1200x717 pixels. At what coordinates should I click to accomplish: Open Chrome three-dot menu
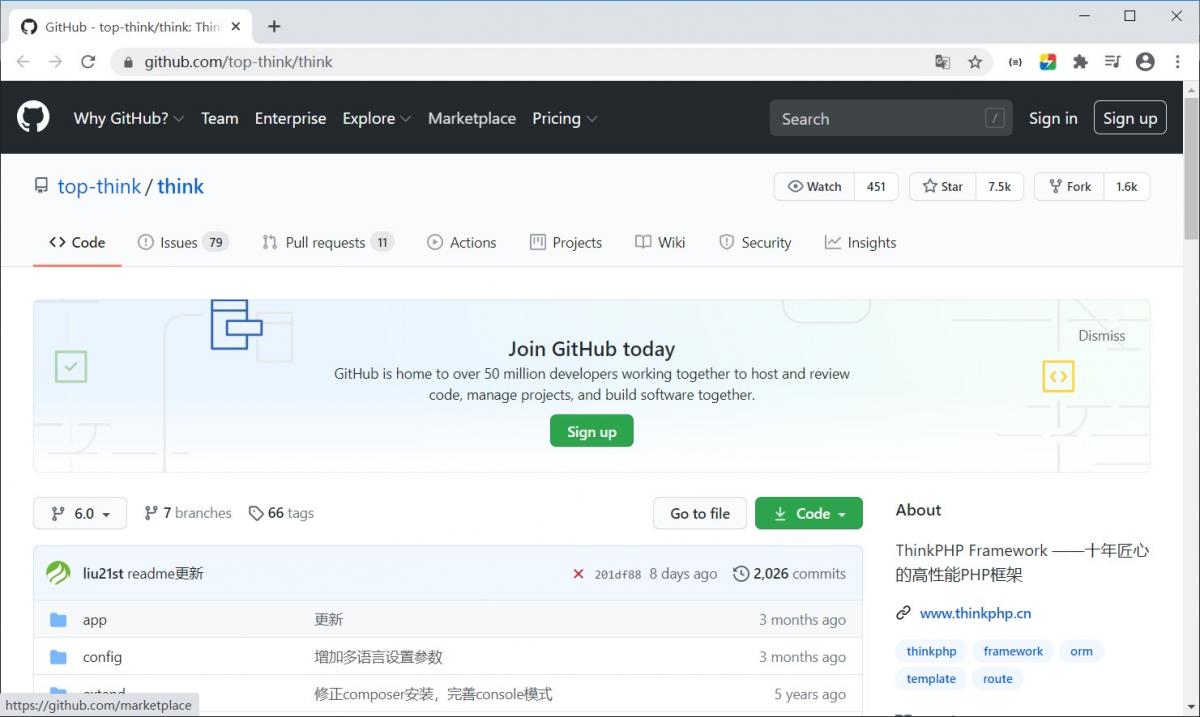pyautogui.click(x=1177, y=62)
